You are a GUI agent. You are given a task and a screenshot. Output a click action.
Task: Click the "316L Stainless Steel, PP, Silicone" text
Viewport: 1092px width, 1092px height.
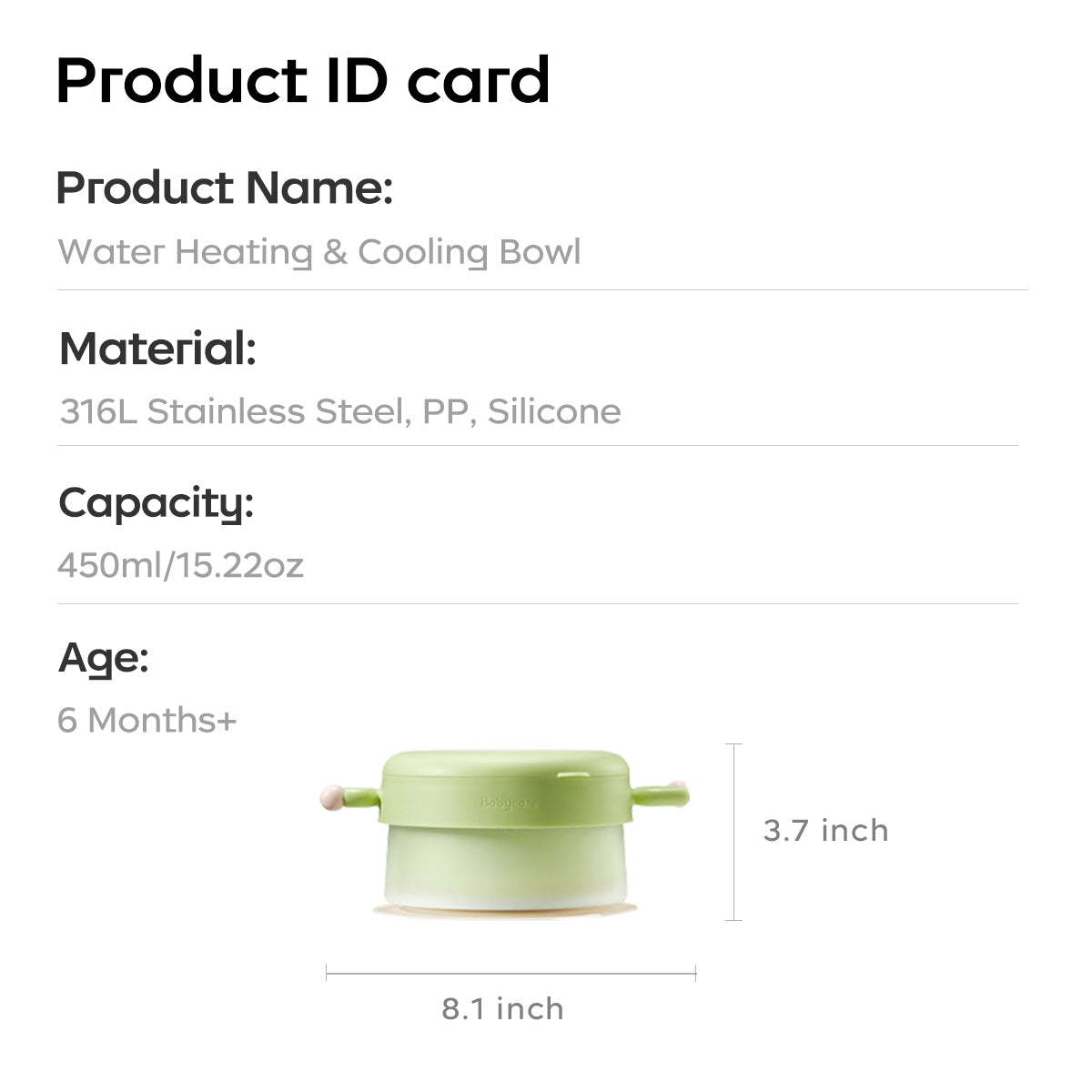(339, 411)
